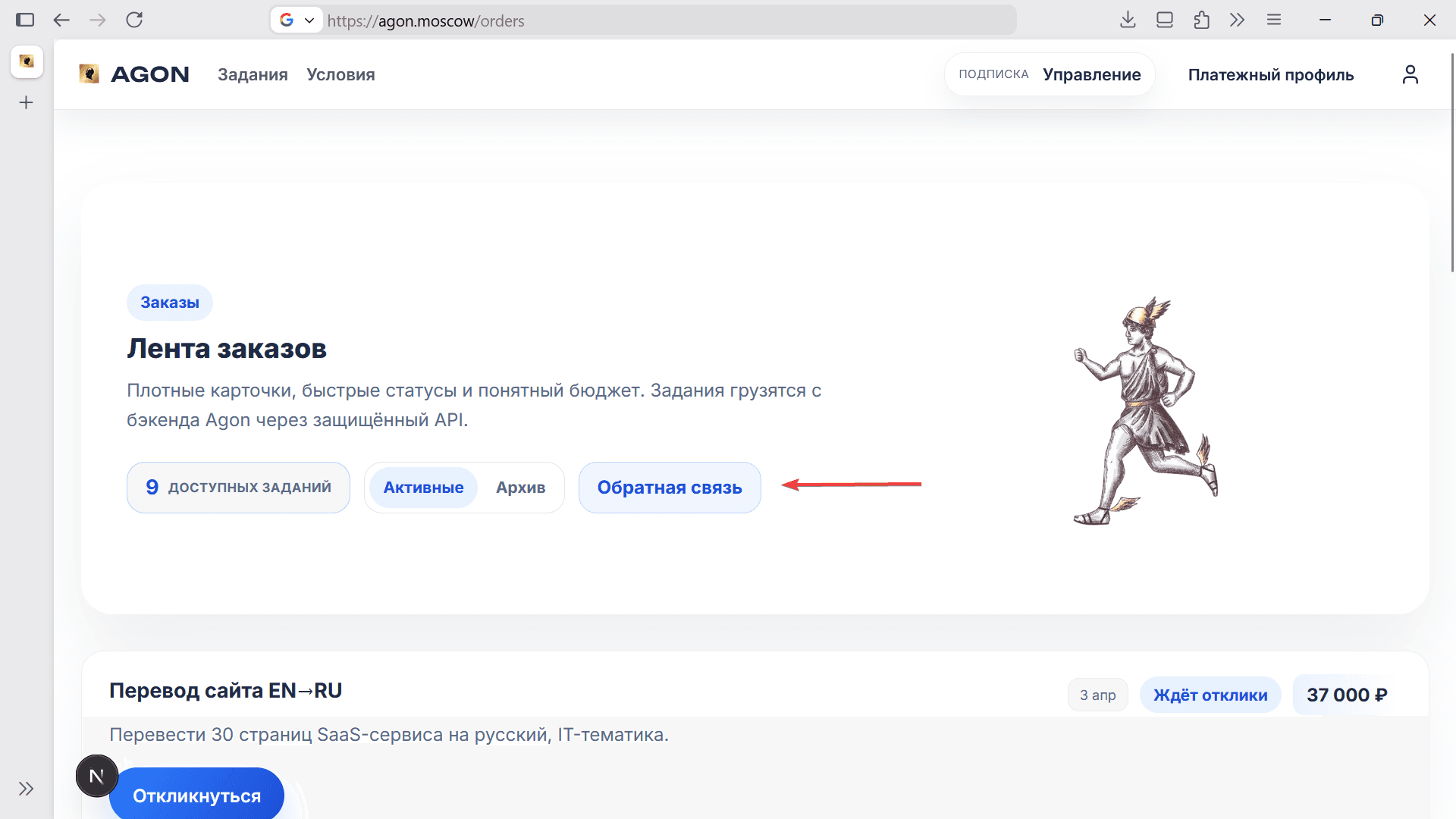The image size is (1456, 819).
Task: Open the browser downloads icon
Action: (1128, 20)
